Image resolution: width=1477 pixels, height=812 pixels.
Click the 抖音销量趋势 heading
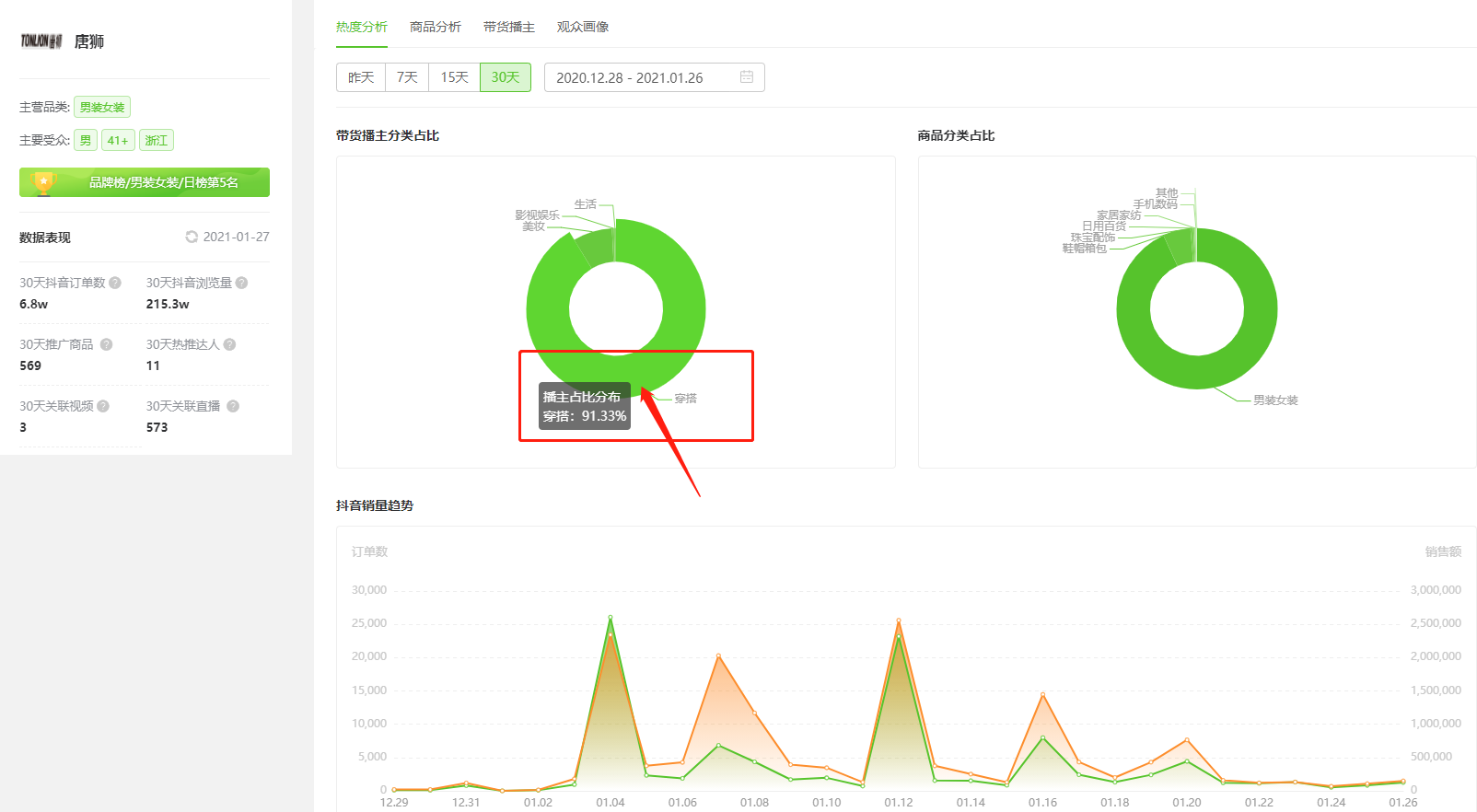pos(375,505)
